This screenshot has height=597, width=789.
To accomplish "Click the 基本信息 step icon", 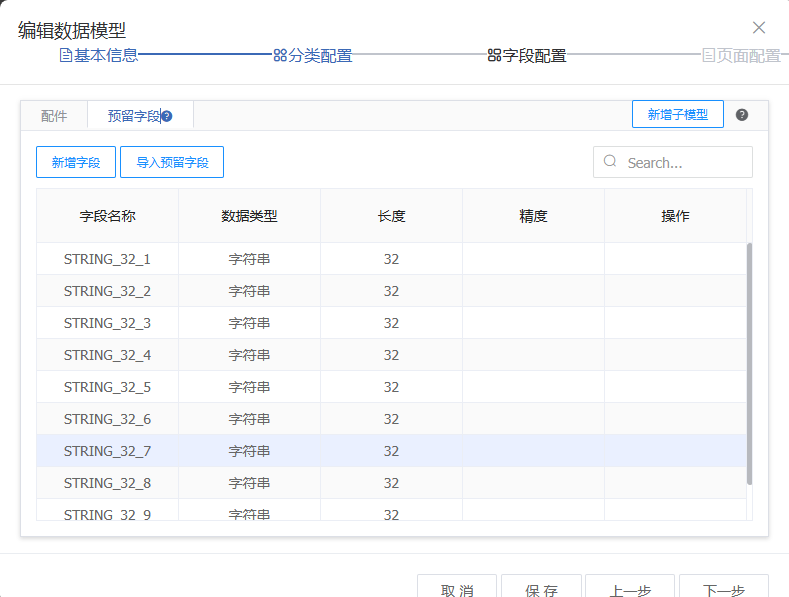I will point(66,56).
